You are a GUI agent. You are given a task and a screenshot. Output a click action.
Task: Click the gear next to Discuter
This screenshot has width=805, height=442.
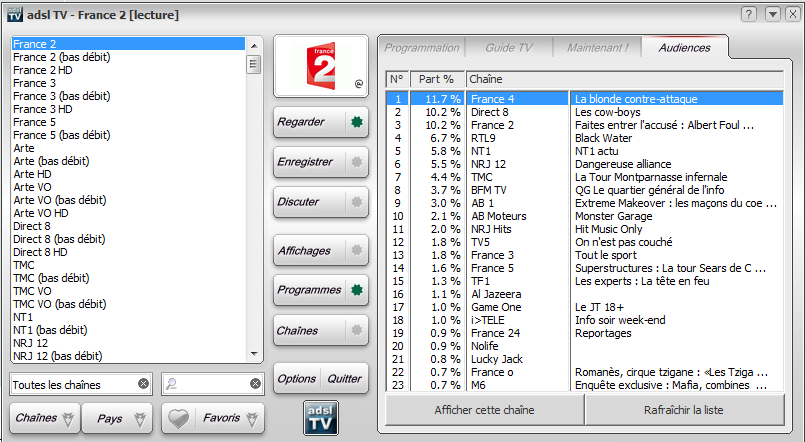coord(357,202)
